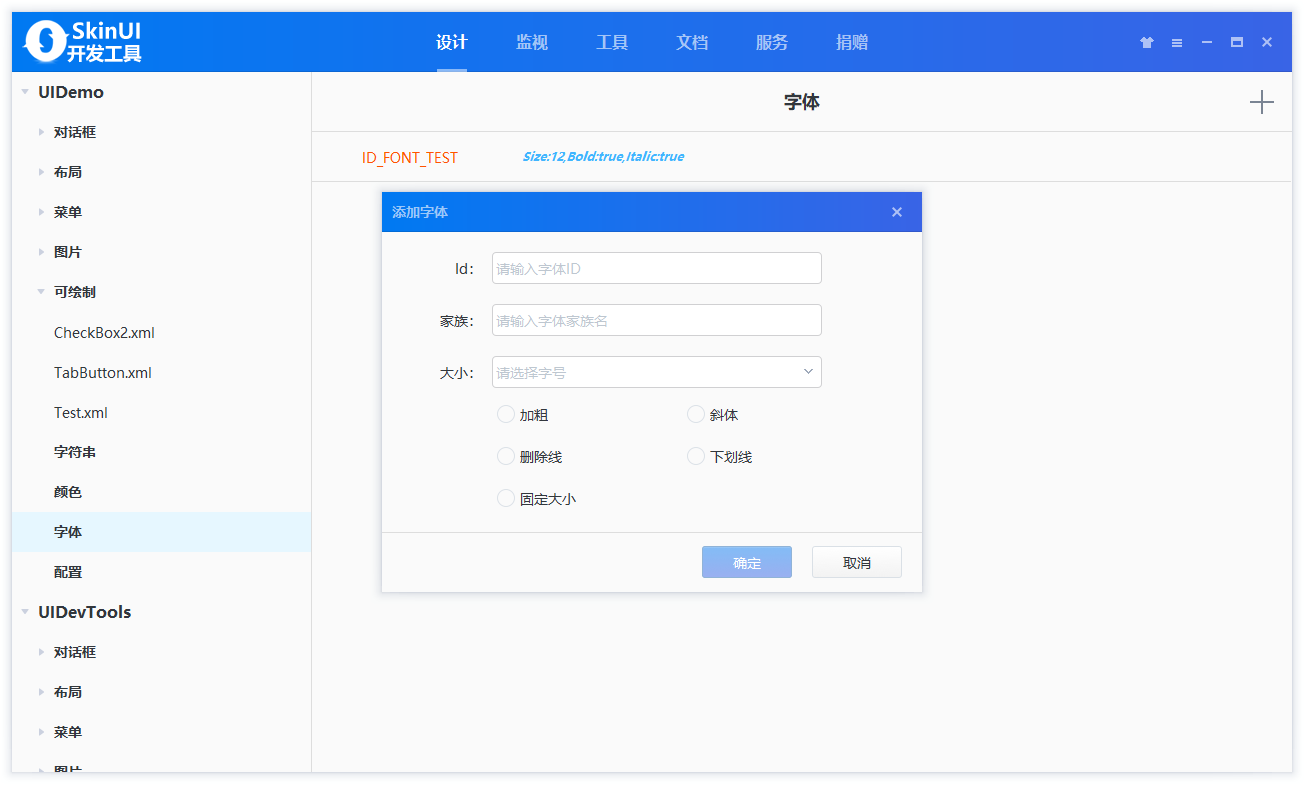Close the 添加字体 dialog with X
Screen dimensions: 1305x785
tap(897, 212)
